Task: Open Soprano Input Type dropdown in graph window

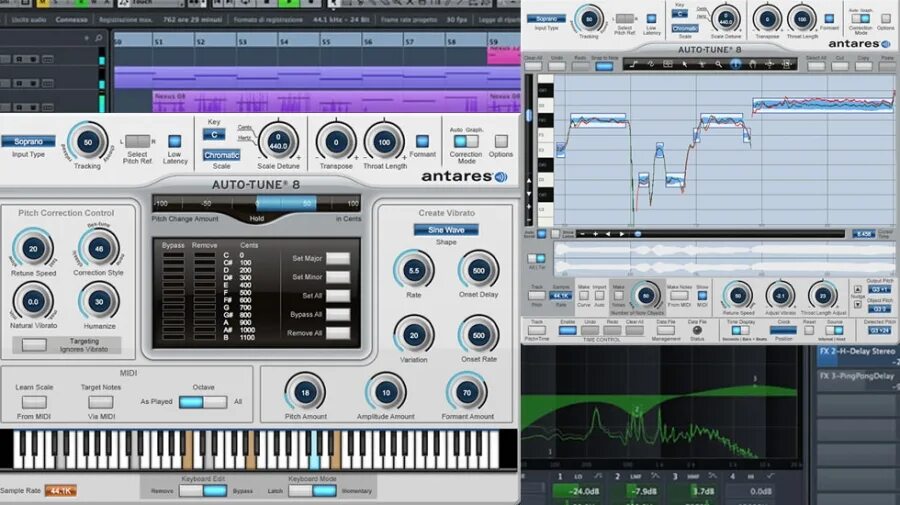Action: [x=546, y=19]
